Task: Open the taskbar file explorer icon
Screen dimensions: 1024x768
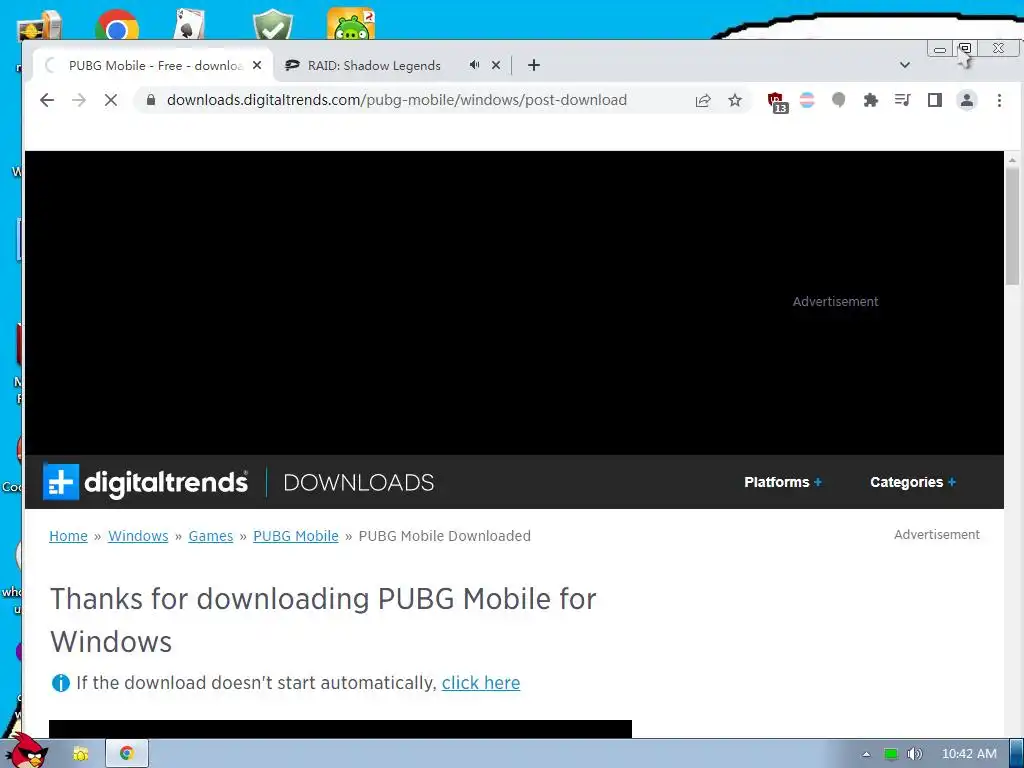Action: pos(80,754)
